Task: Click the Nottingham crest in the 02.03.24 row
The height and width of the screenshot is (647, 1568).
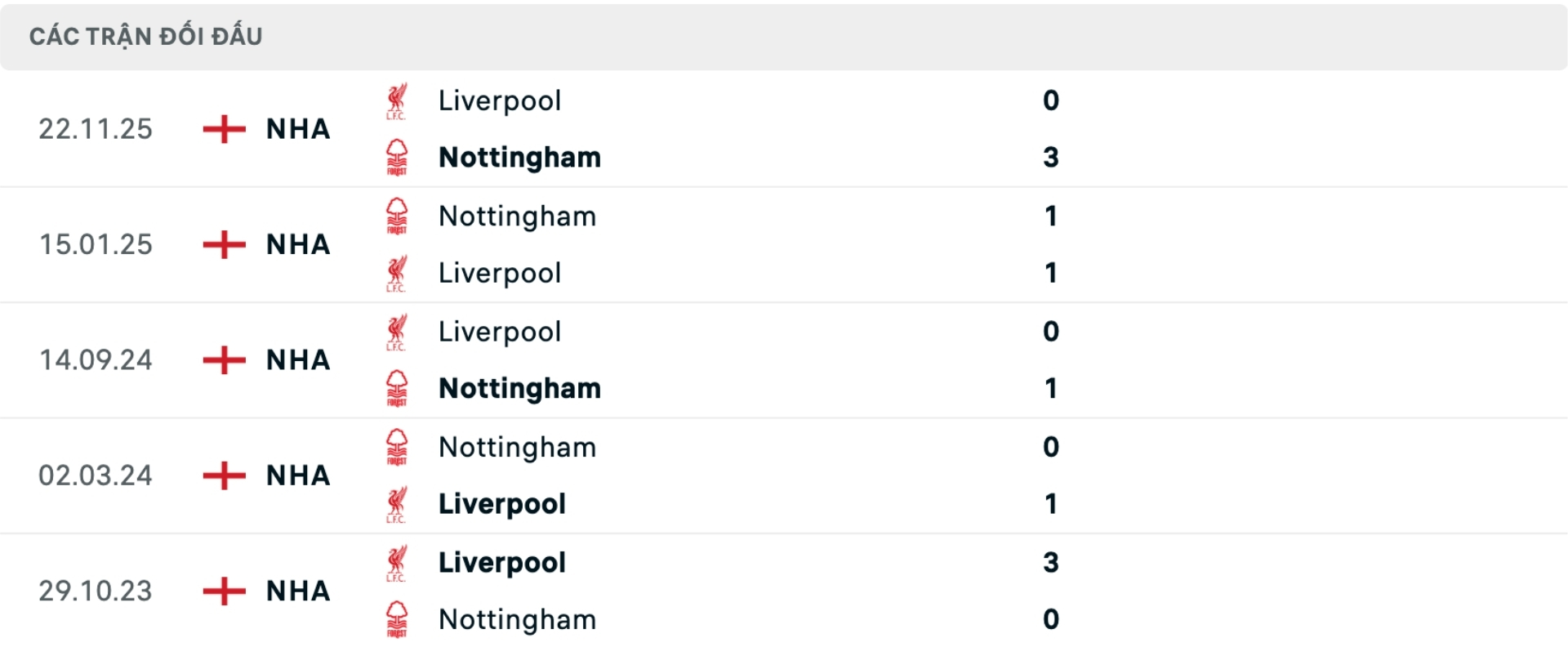Action: coord(398,446)
